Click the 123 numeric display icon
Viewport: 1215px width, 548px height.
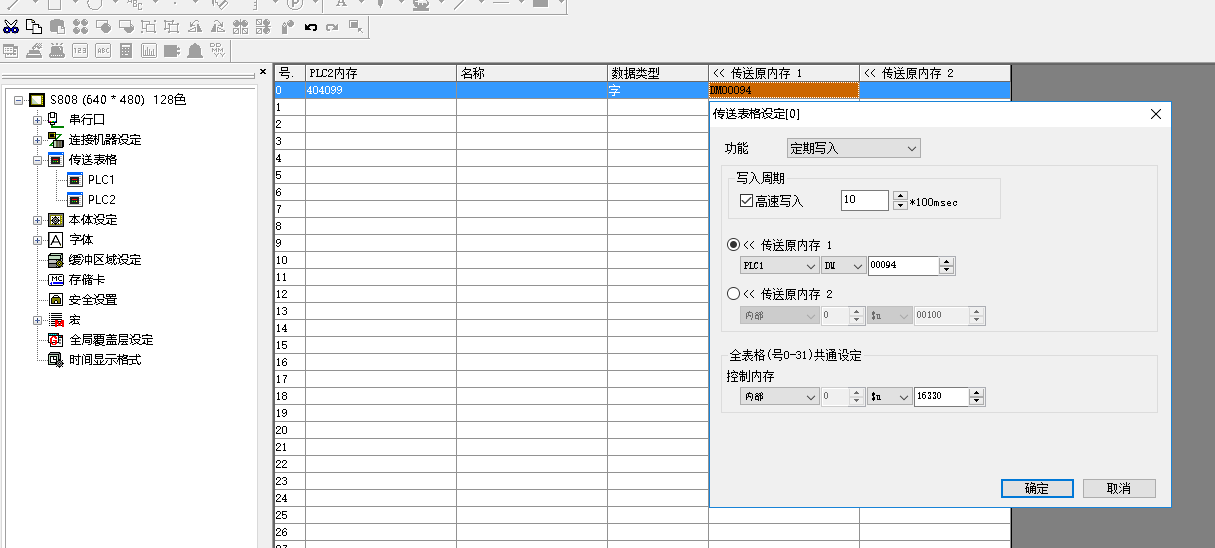click(79, 50)
